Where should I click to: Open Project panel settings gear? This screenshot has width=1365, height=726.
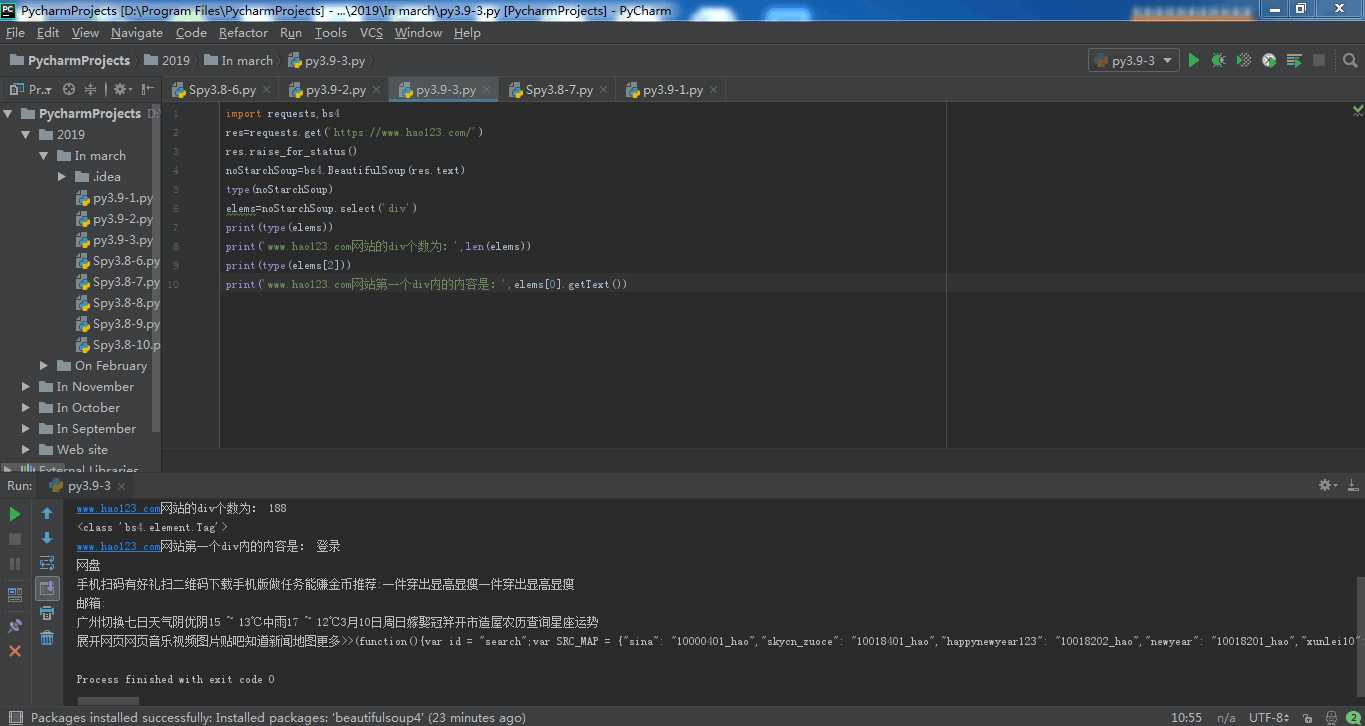click(x=120, y=89)
